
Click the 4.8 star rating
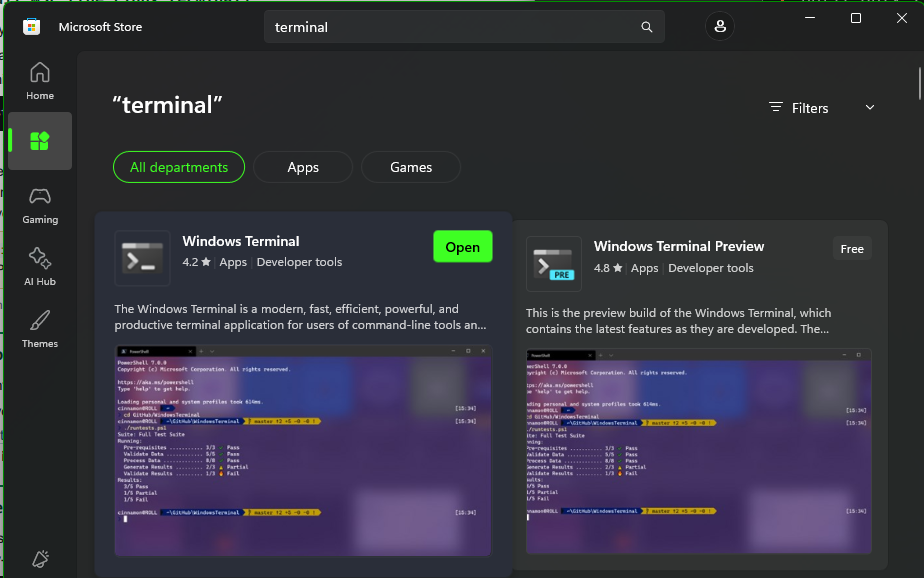pos(608,267)
